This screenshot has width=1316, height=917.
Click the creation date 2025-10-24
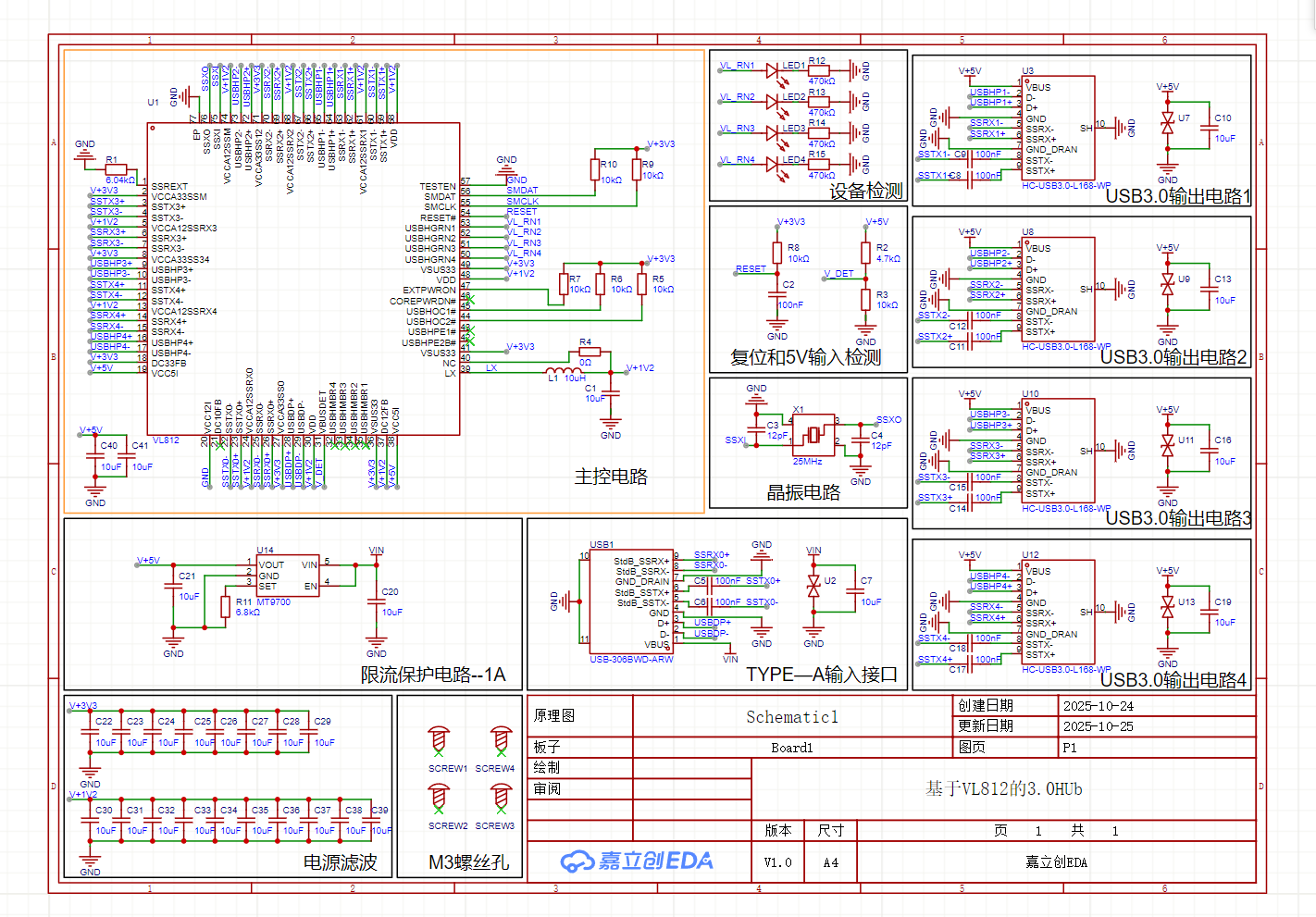click(x=1098, y=706)
